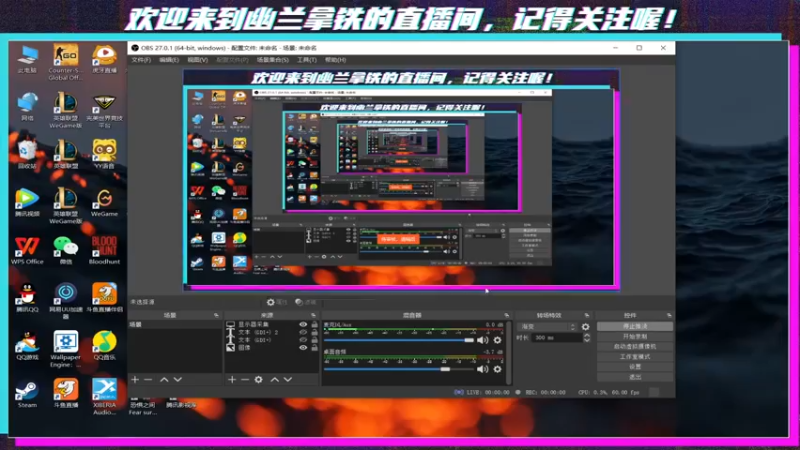Viewport: 800px width, 450px height.
Task: Remove the selected scene with minus icon
Action: point(148,380)
